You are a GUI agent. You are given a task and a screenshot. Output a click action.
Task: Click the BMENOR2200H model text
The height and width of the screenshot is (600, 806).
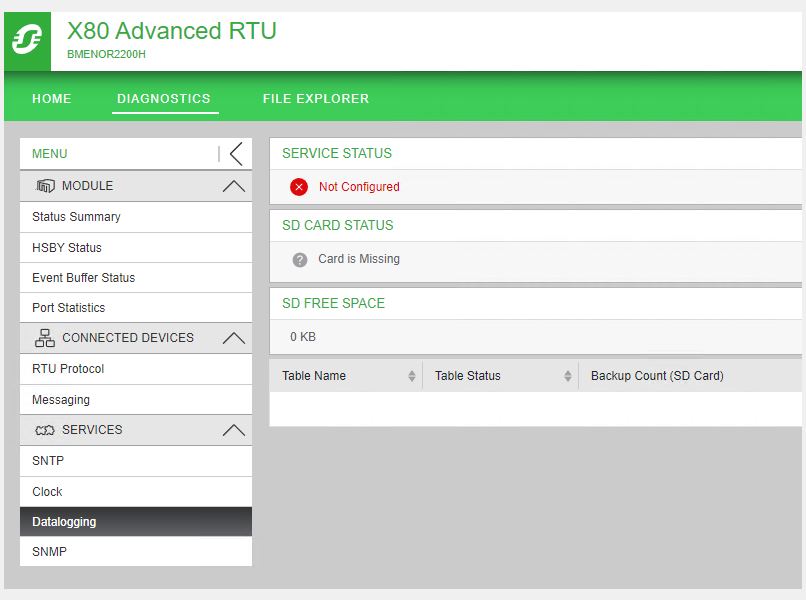106,54
